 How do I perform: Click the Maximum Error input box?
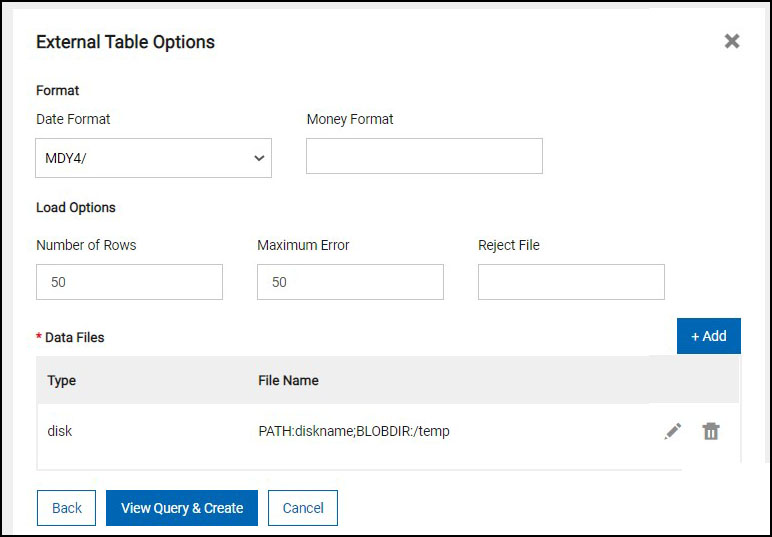click(350, 282)
